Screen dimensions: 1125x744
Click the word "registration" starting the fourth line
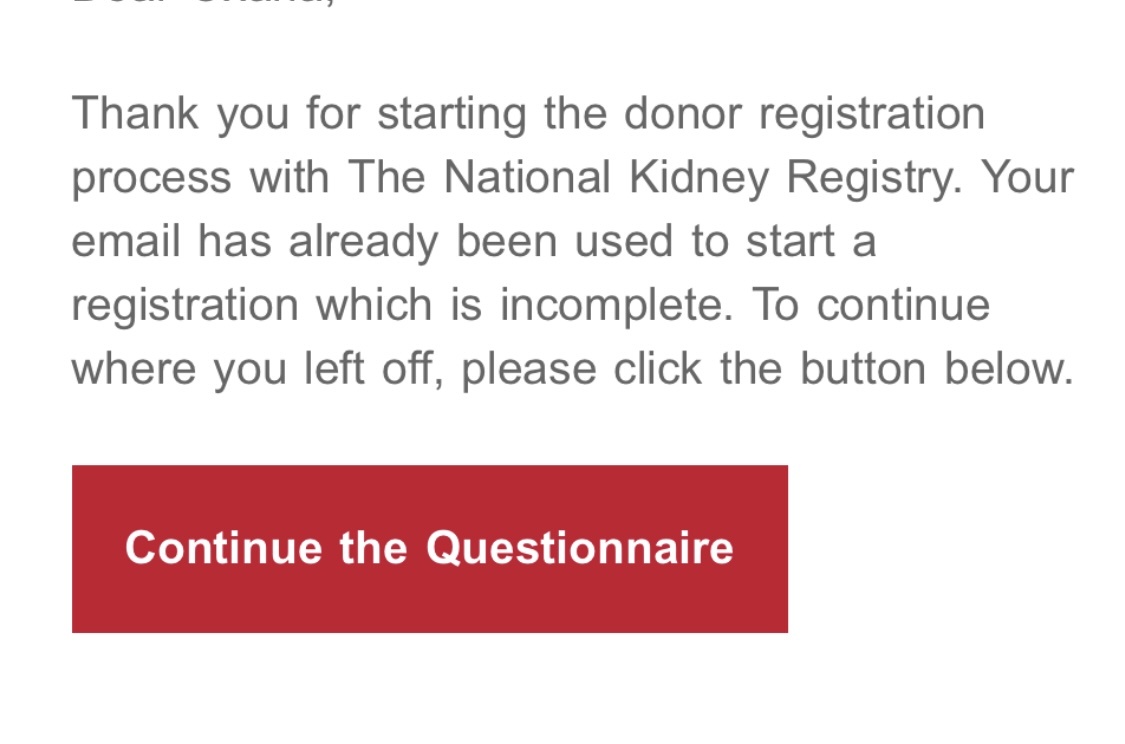tap(185, 306)
